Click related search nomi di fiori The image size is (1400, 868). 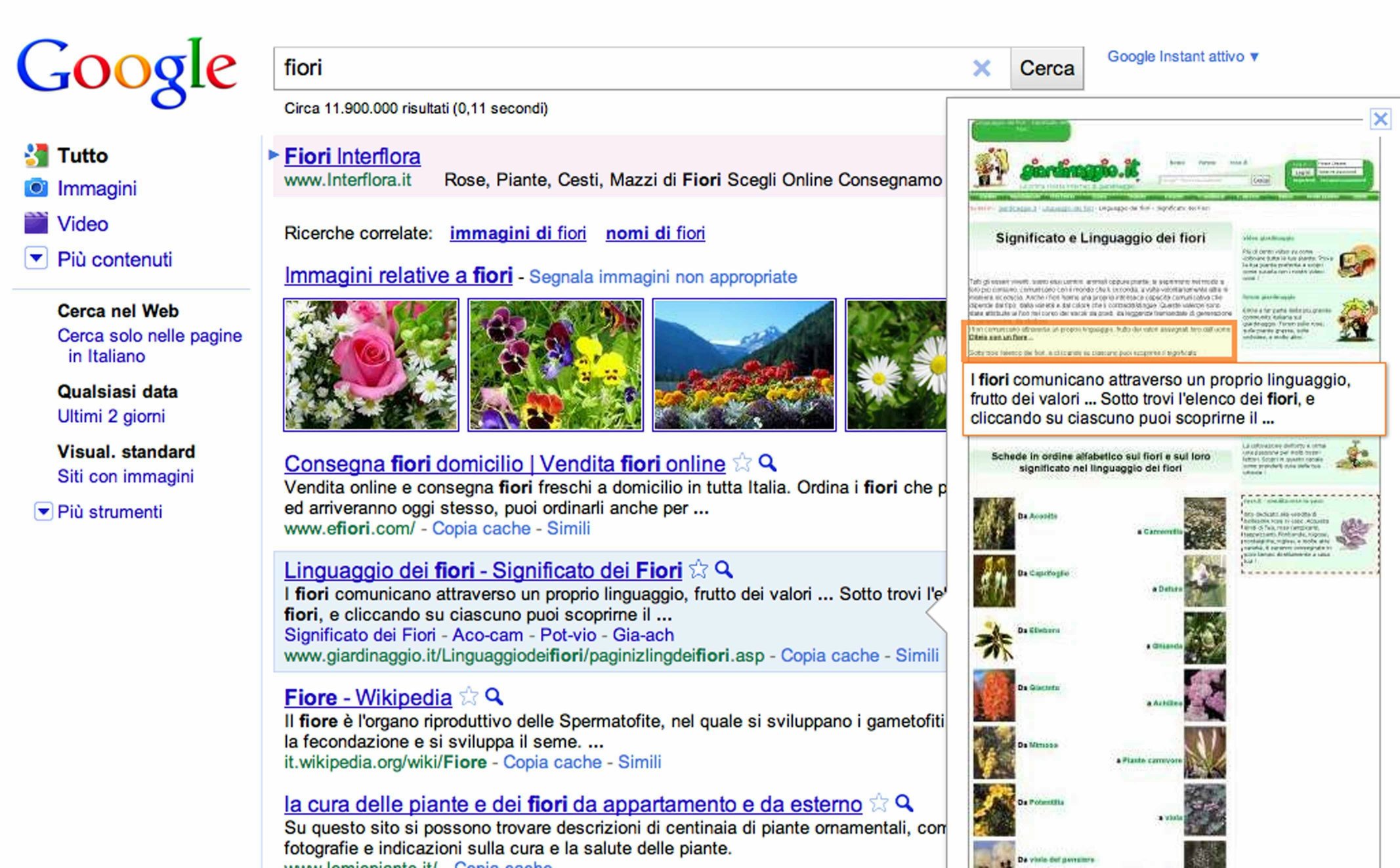click(x=655, y=233)
